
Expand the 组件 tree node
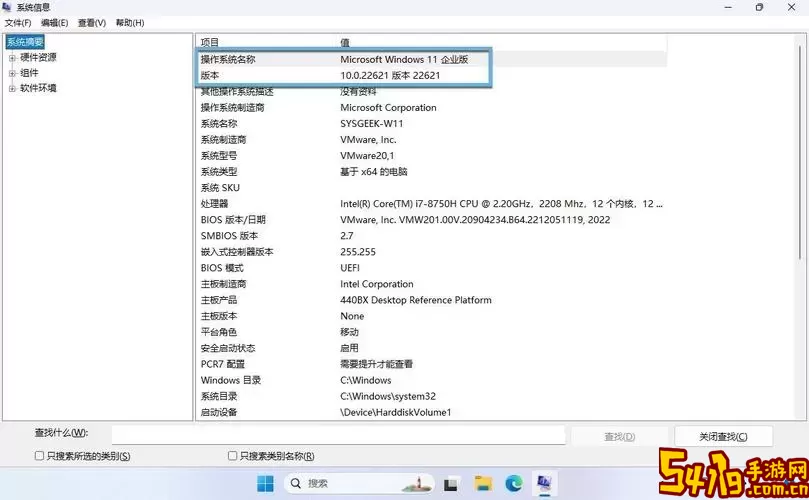pyautogui.click(x=12, y=73)
